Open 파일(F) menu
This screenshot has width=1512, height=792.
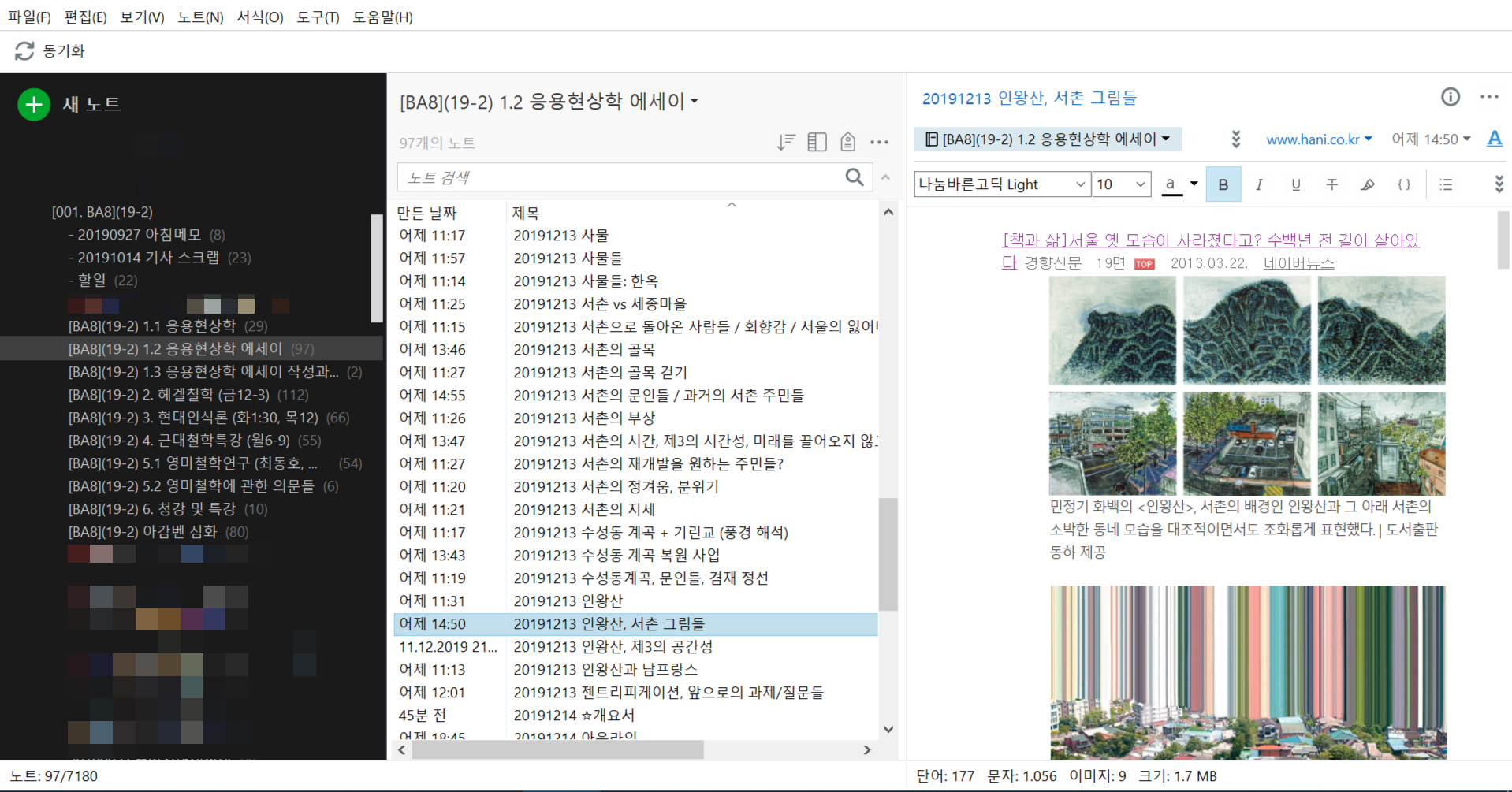coord(29,17)
